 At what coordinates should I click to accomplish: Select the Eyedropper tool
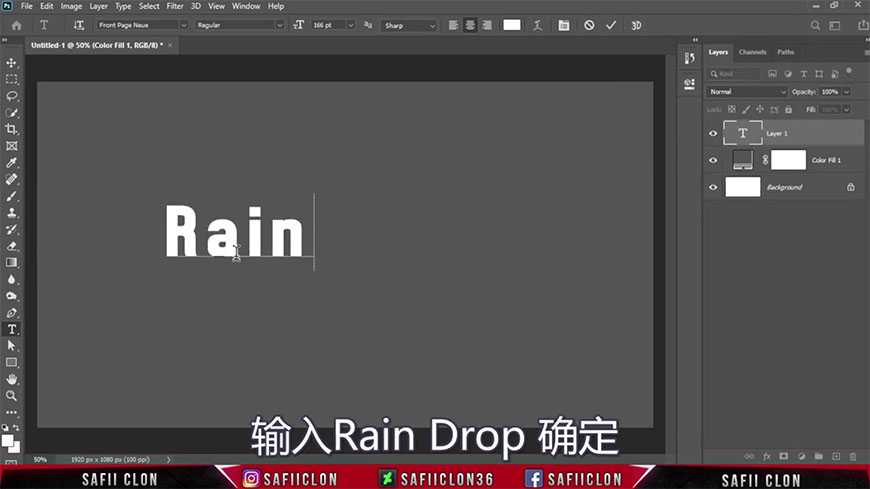tap(12, 162)
